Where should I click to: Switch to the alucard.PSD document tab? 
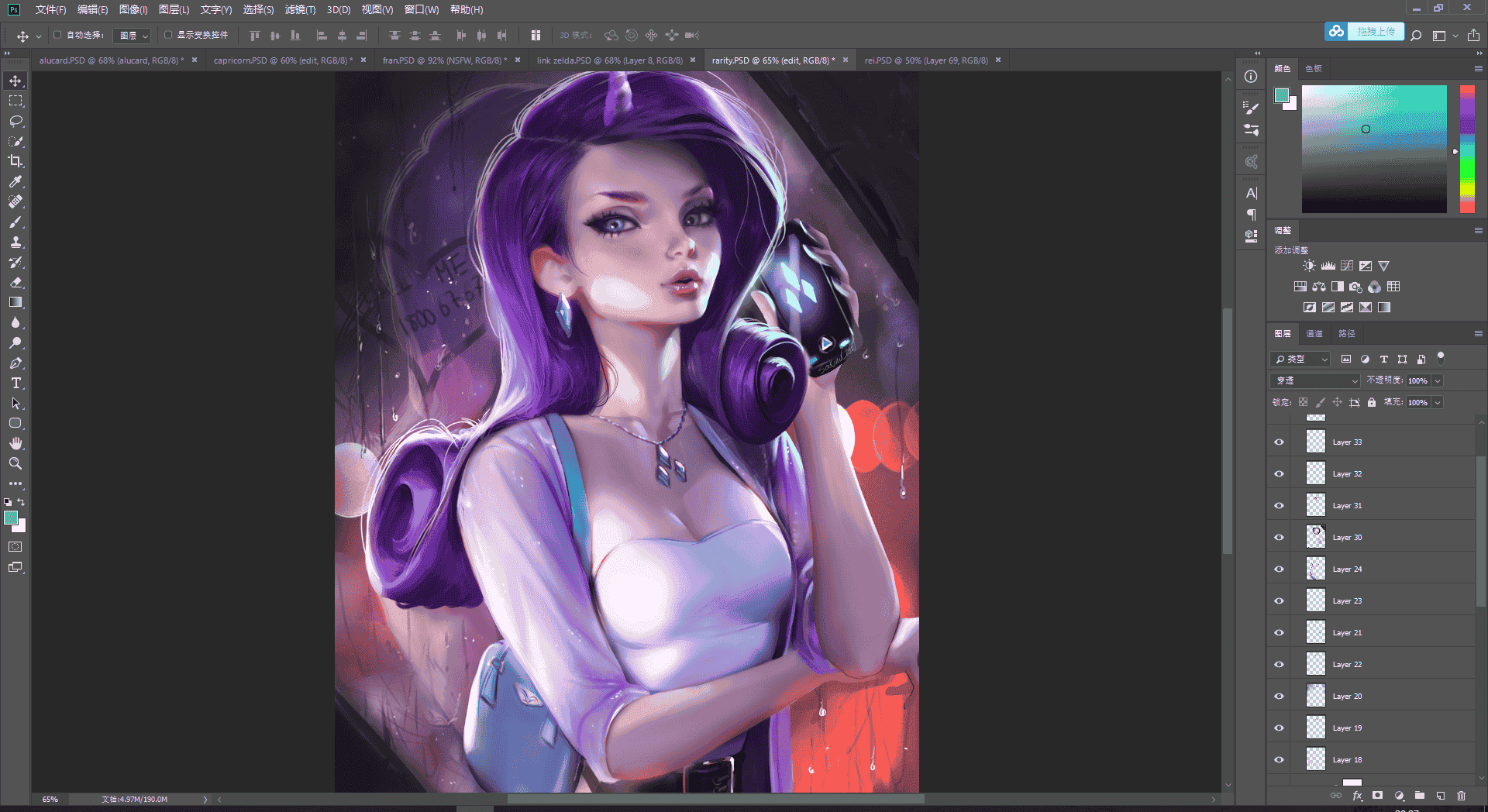(112, 60)
